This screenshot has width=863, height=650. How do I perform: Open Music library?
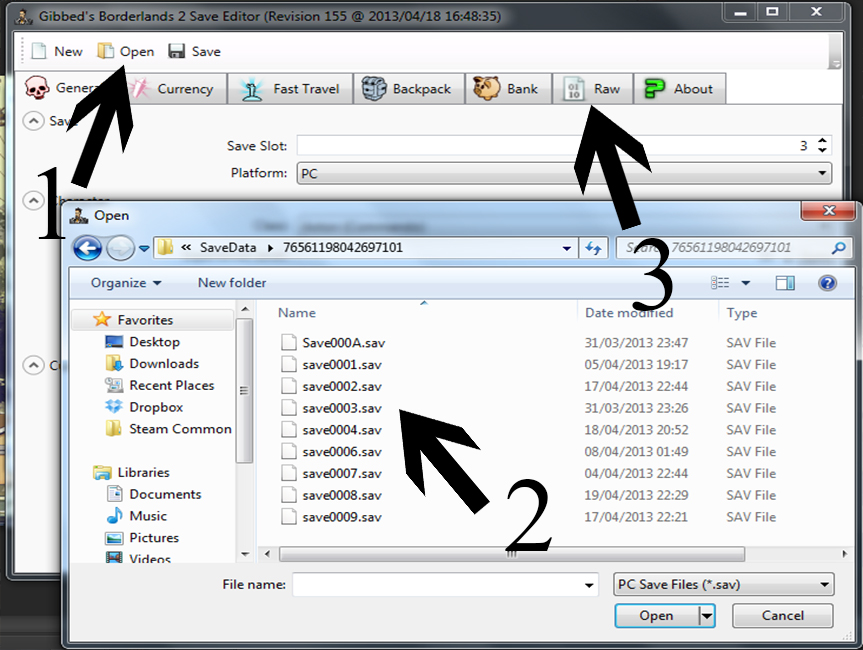pos(148,516)
